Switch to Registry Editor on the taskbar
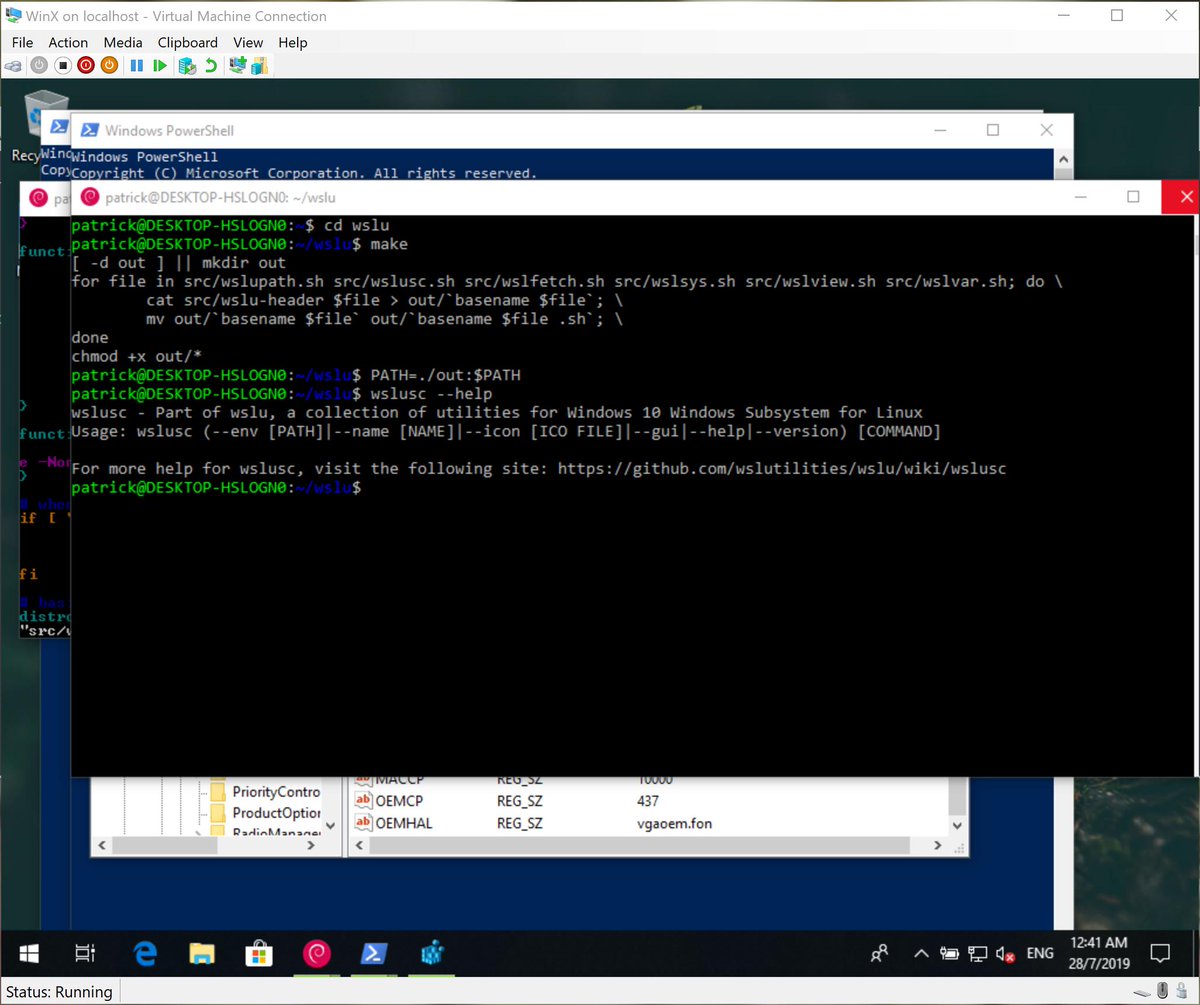 [431, 953]
